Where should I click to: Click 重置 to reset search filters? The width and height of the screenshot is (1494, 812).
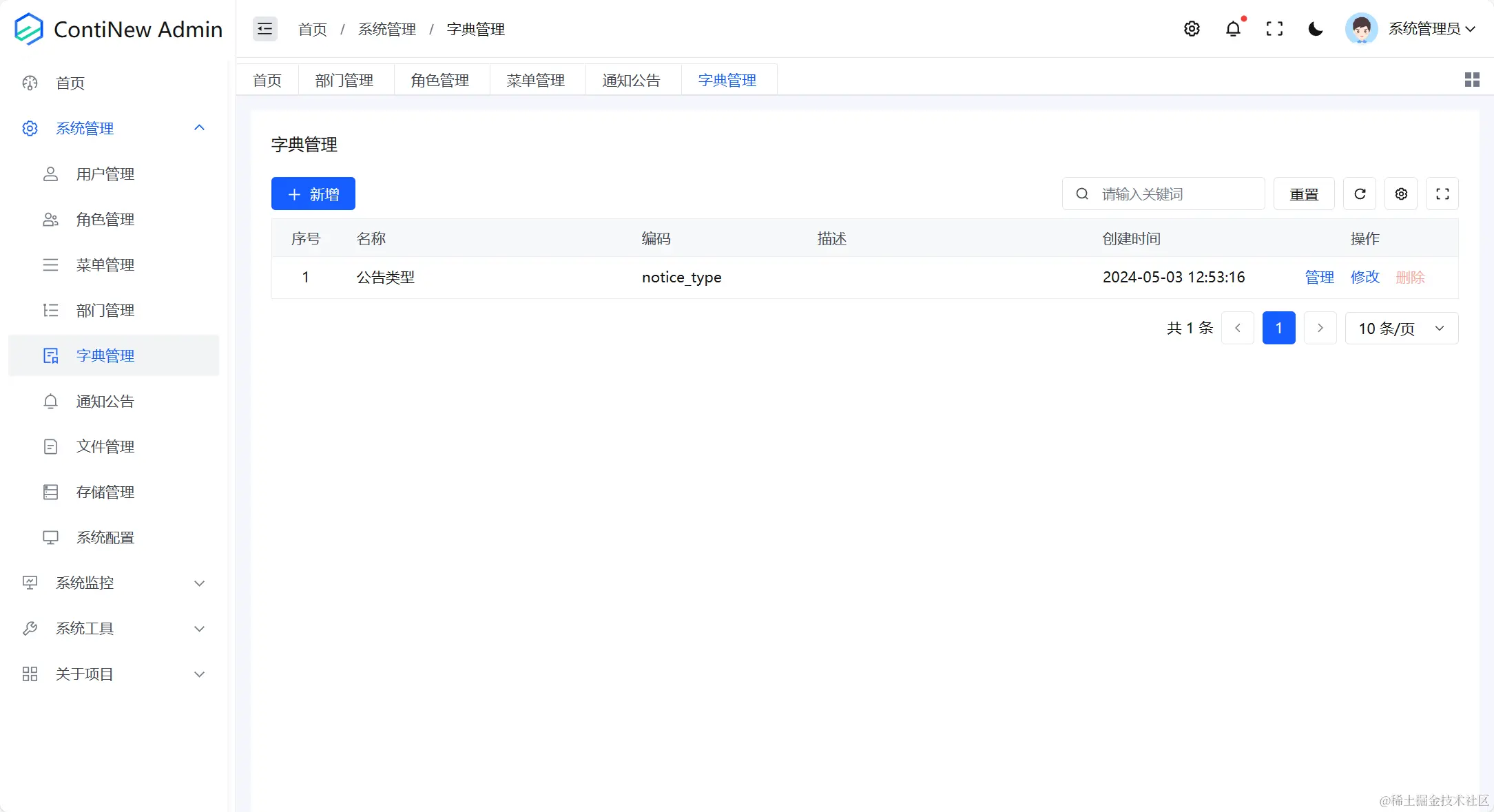tap(1303, 194)
